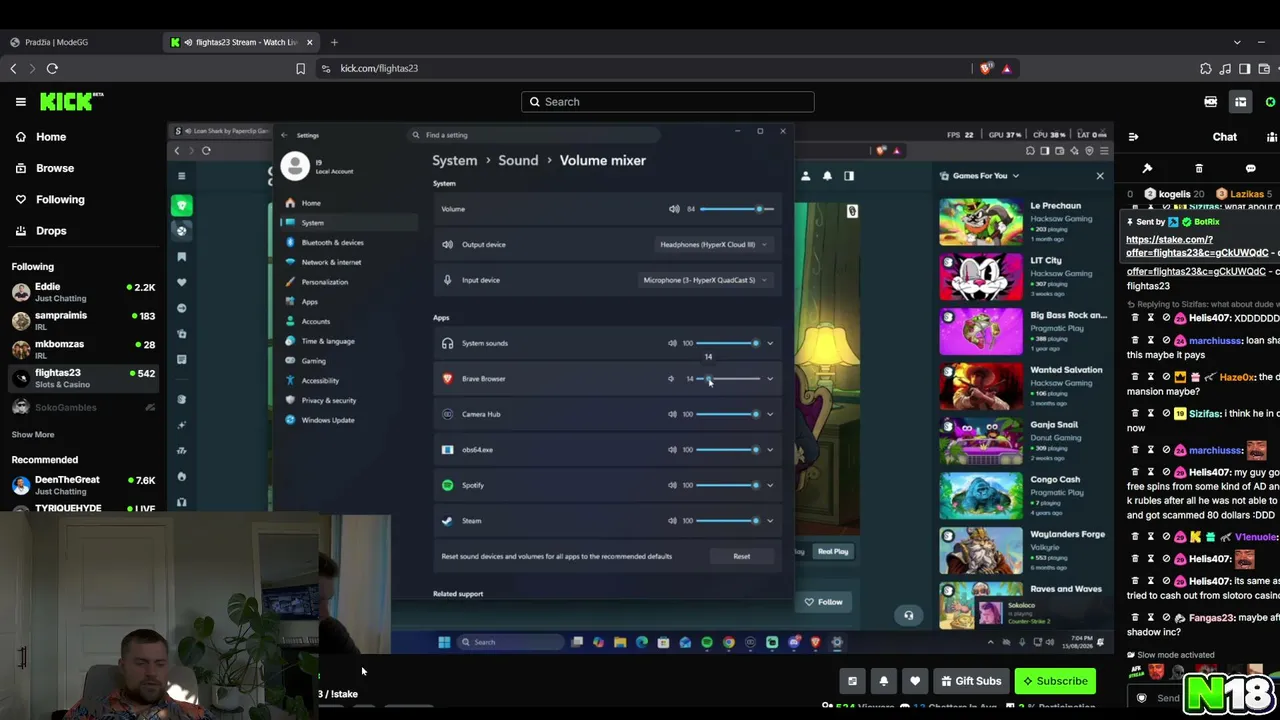Viewport: 1280px width, 720px height.
Task: Mute System sounds speaker icon
Action: [x=672, y=343]
